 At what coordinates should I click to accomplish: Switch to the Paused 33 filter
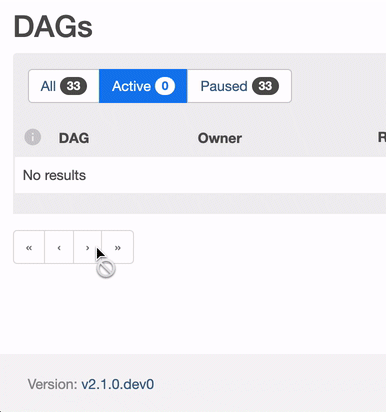click(239, 86)
